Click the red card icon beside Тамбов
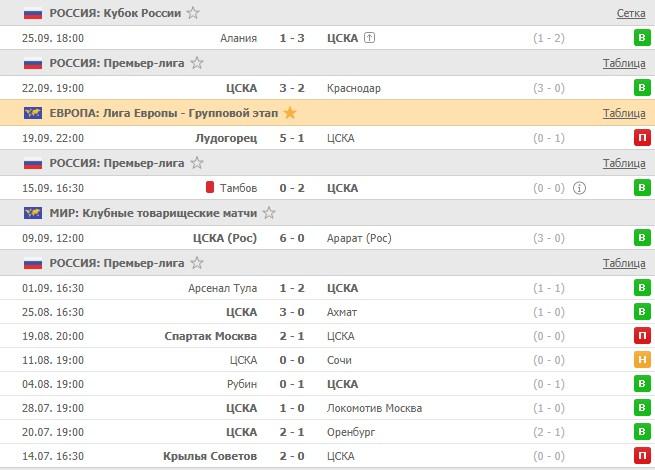This screenshot has height=470, width=655. pyautogui.click(x=211, y=188)
